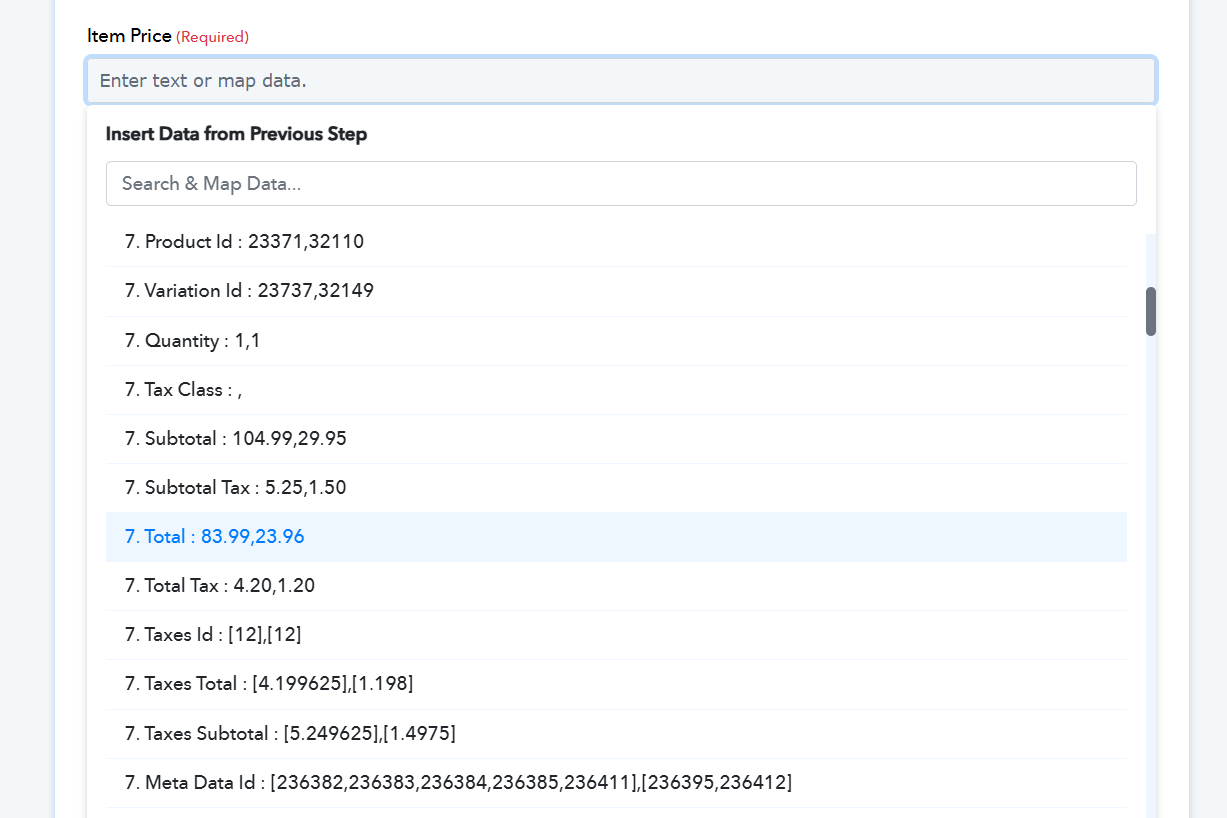1227x818 pixels.
Task: Map '7. Subtotal : 104.99,29.95' data
Action: [616, 439]
